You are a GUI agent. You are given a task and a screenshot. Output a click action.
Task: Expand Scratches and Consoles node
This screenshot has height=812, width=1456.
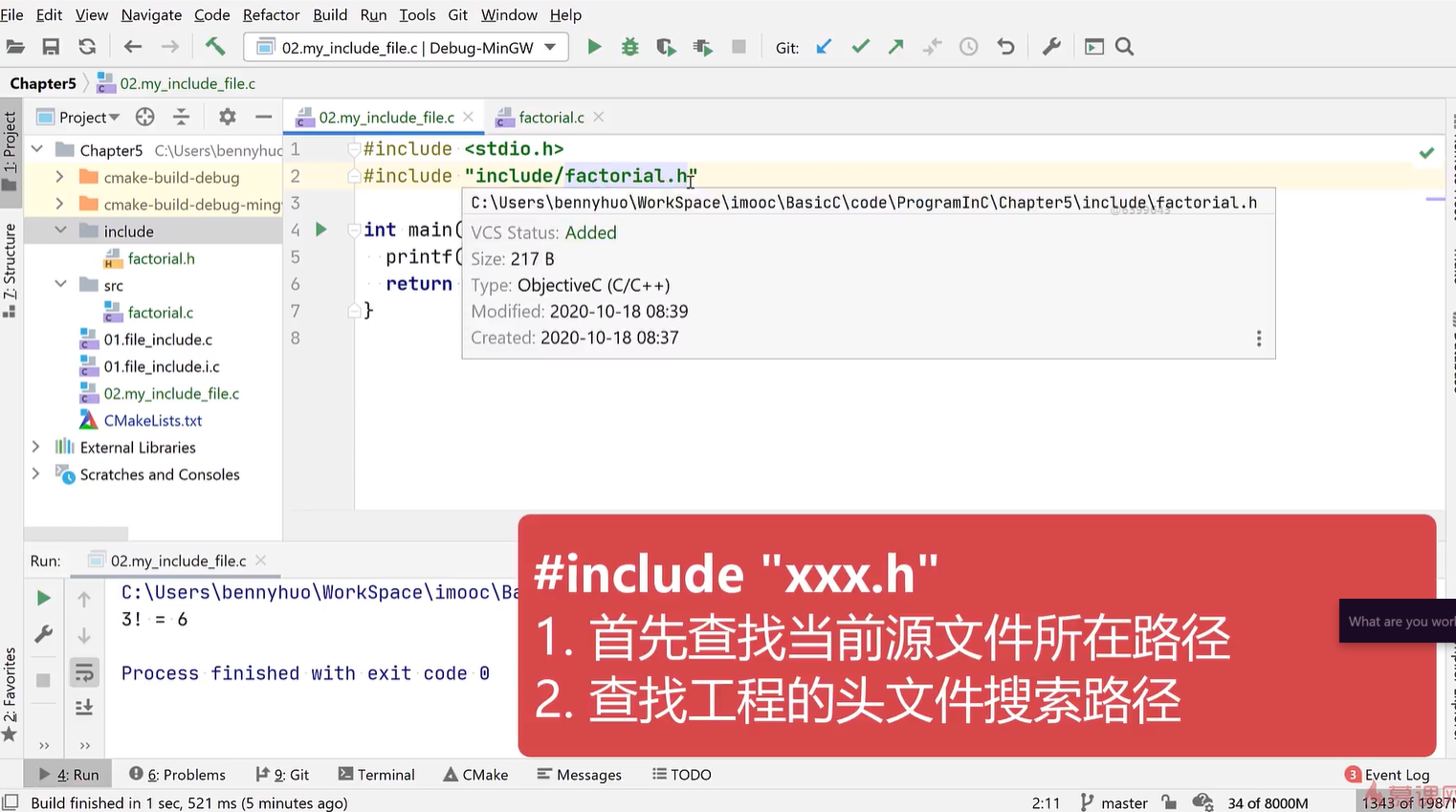[x=36, y=473]
